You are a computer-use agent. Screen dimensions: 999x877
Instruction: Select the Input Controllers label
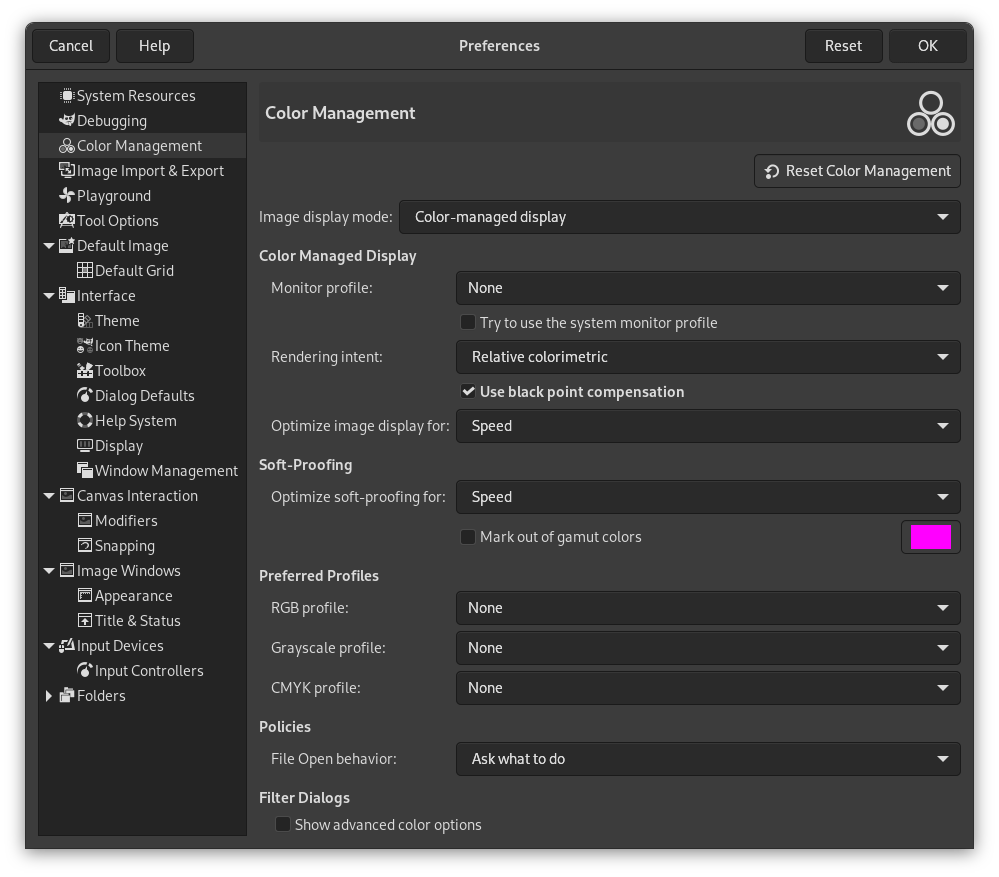(149, 671)
